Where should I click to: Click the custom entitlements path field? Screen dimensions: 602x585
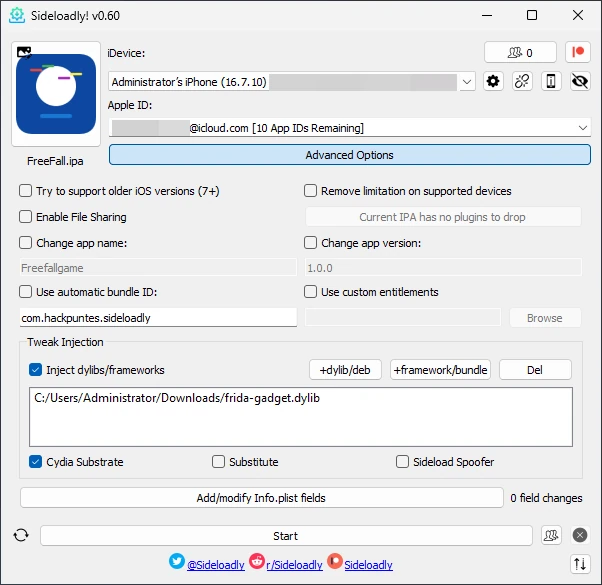(403, 318)
